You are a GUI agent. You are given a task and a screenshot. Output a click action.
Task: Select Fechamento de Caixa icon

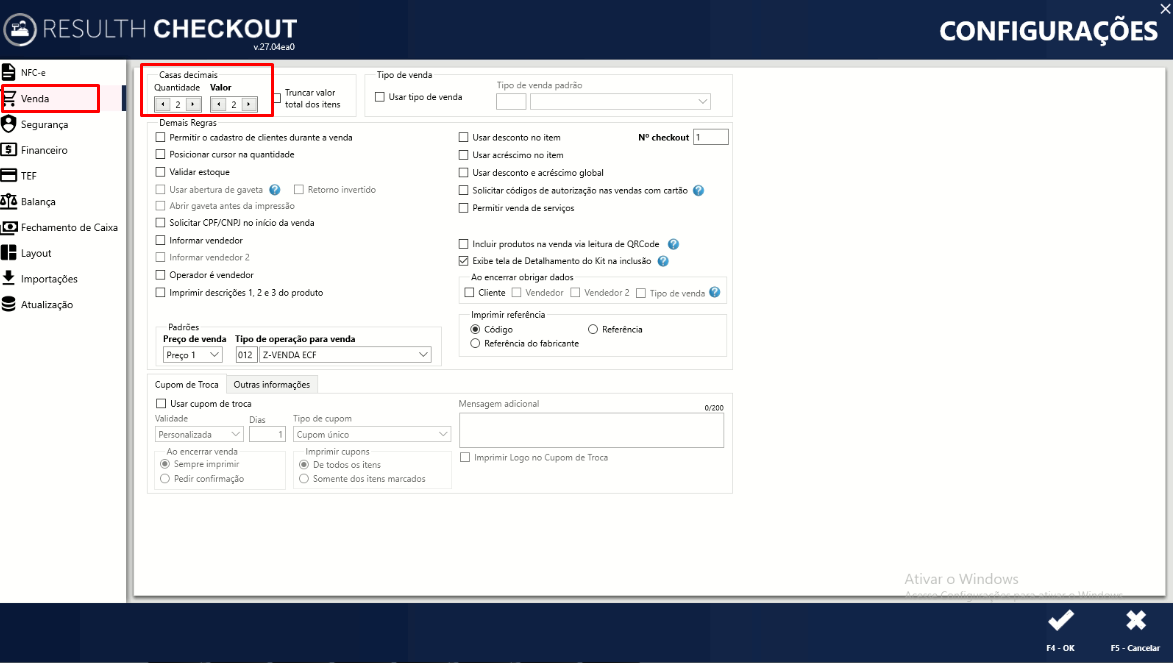tap(9, 227)
